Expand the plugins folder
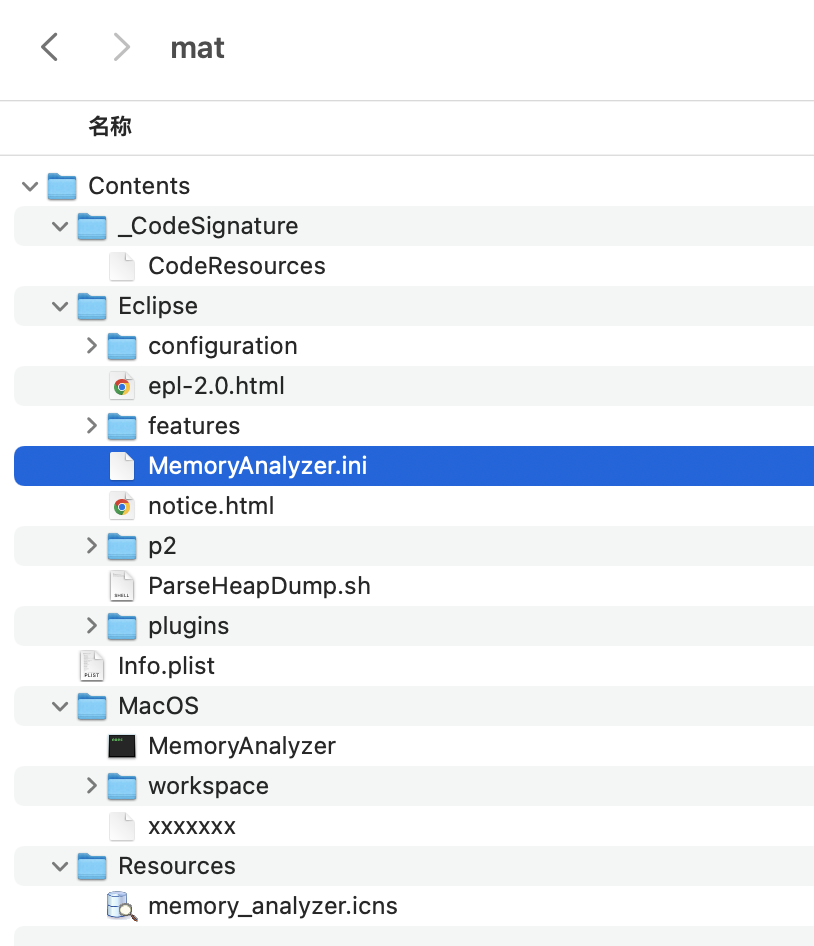 pos(91,626)
